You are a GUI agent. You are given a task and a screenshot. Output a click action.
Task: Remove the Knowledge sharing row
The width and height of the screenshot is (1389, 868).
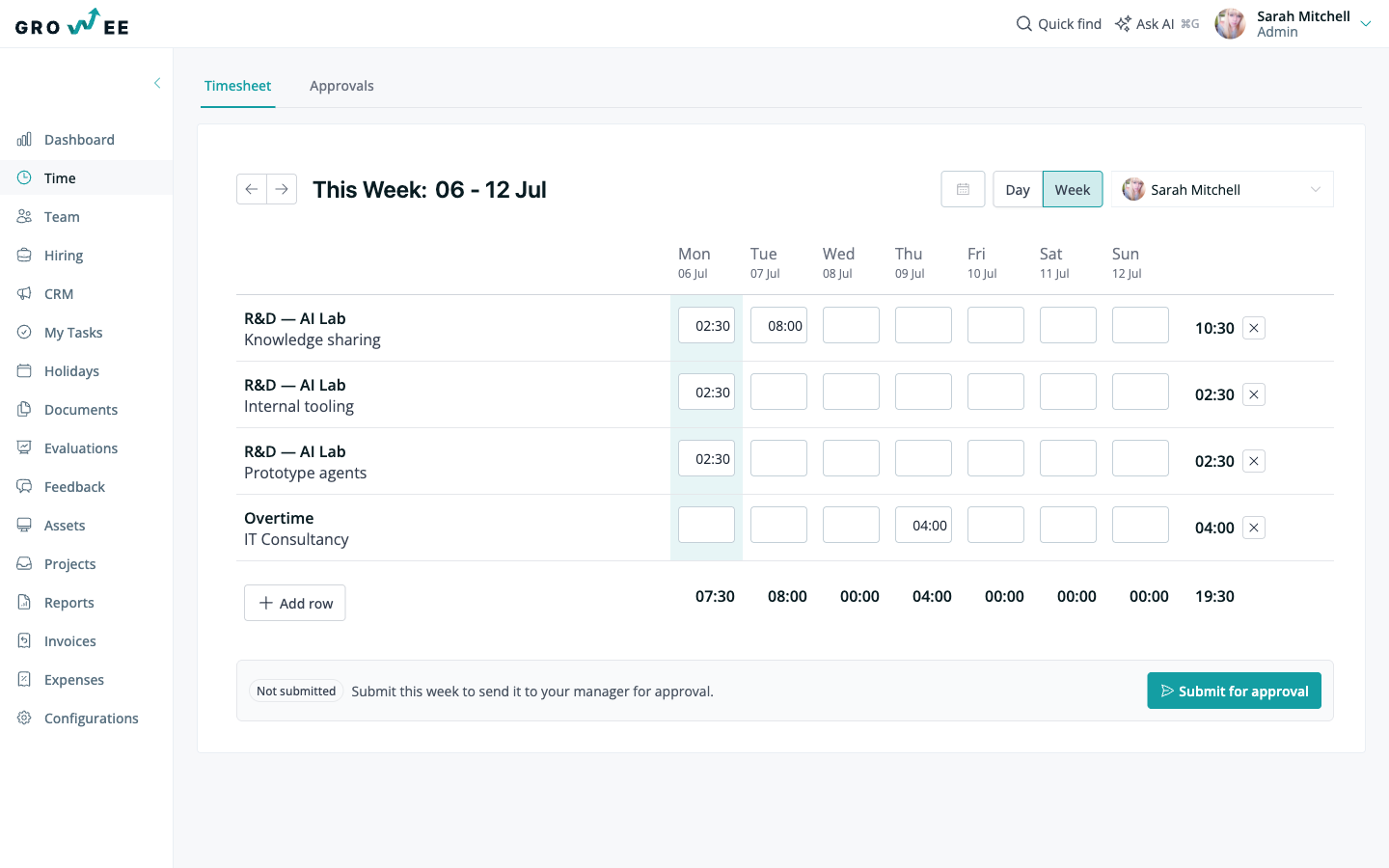(x=1254, y=328)
